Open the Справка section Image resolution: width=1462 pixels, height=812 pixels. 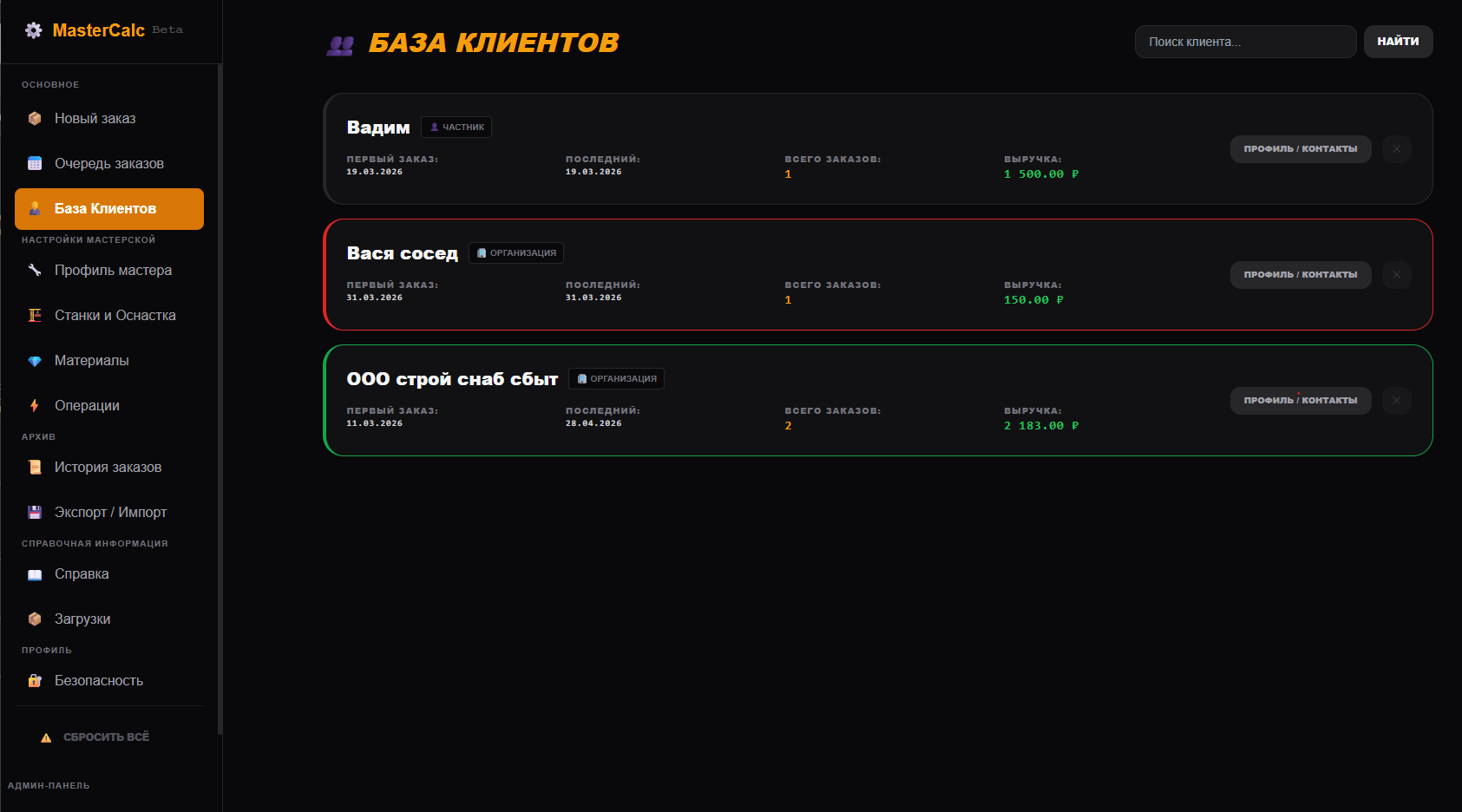82,574
